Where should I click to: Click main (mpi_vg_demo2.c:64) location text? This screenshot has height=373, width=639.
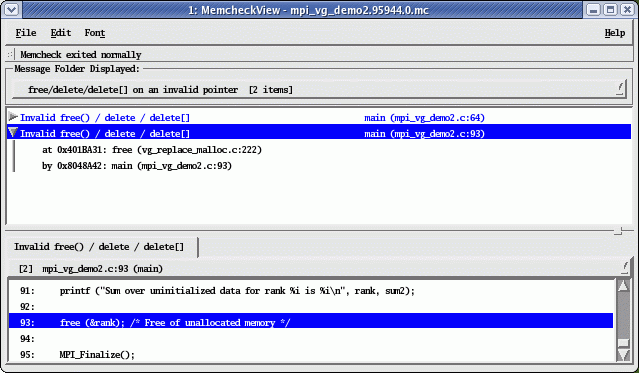pyautogui.click(x=424, y=118)
